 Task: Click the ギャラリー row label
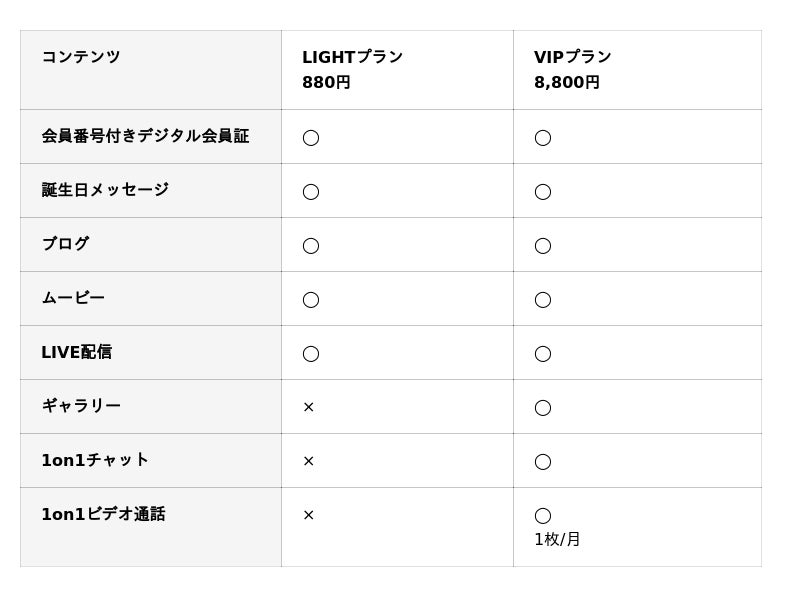tap(81, 406)
